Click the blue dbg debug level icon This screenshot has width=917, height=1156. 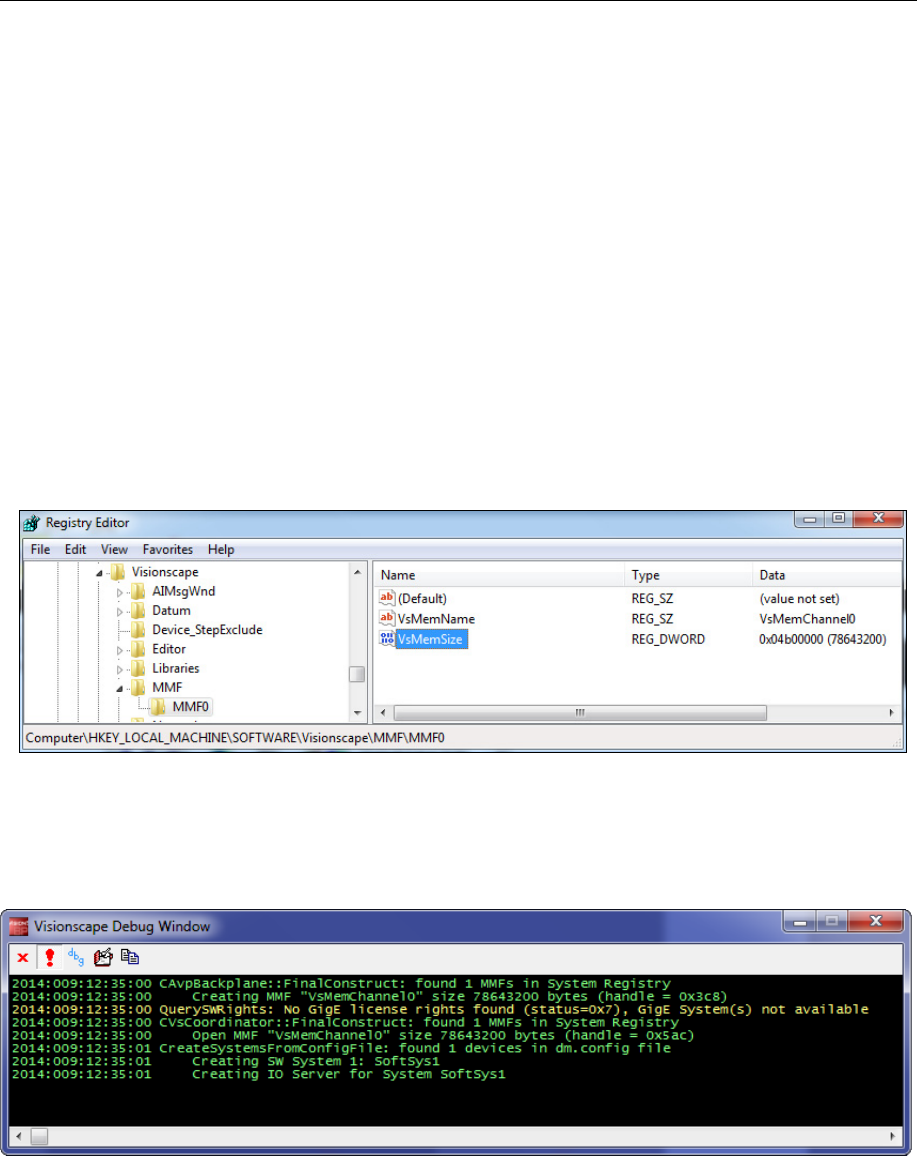(x=76, y=957)
